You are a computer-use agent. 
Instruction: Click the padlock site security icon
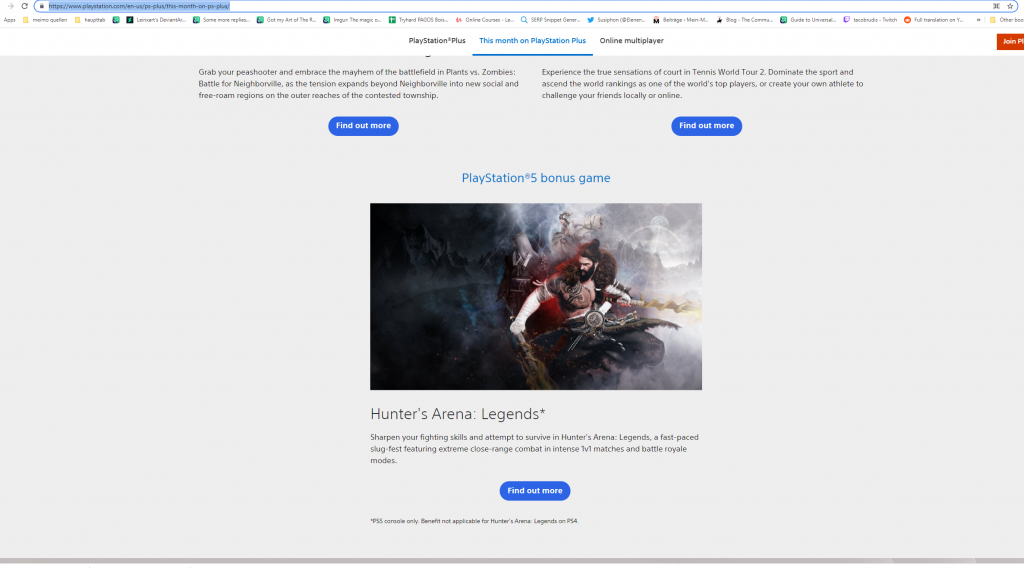point(42,6)
